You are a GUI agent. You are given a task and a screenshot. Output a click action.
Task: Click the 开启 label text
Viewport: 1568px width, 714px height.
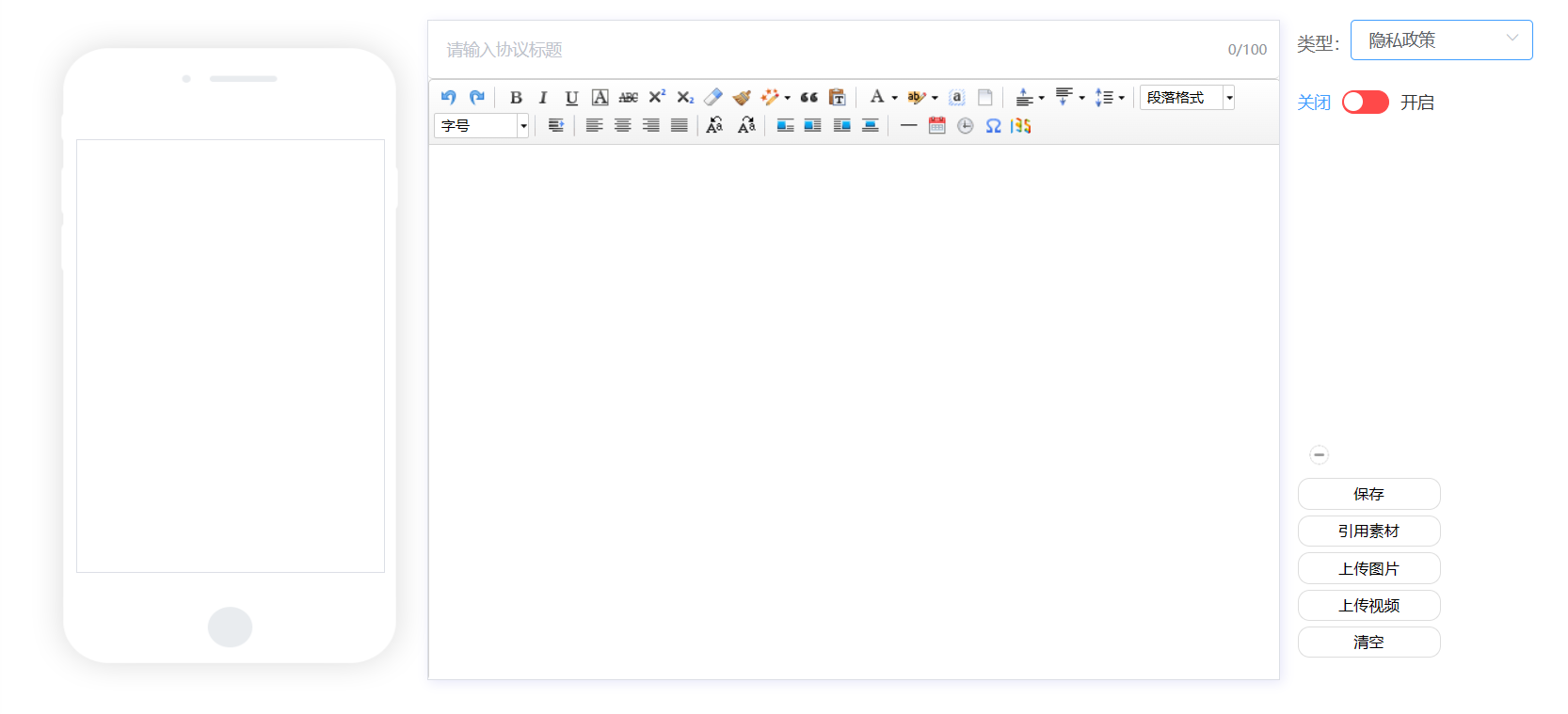(x=1416, y=103)
